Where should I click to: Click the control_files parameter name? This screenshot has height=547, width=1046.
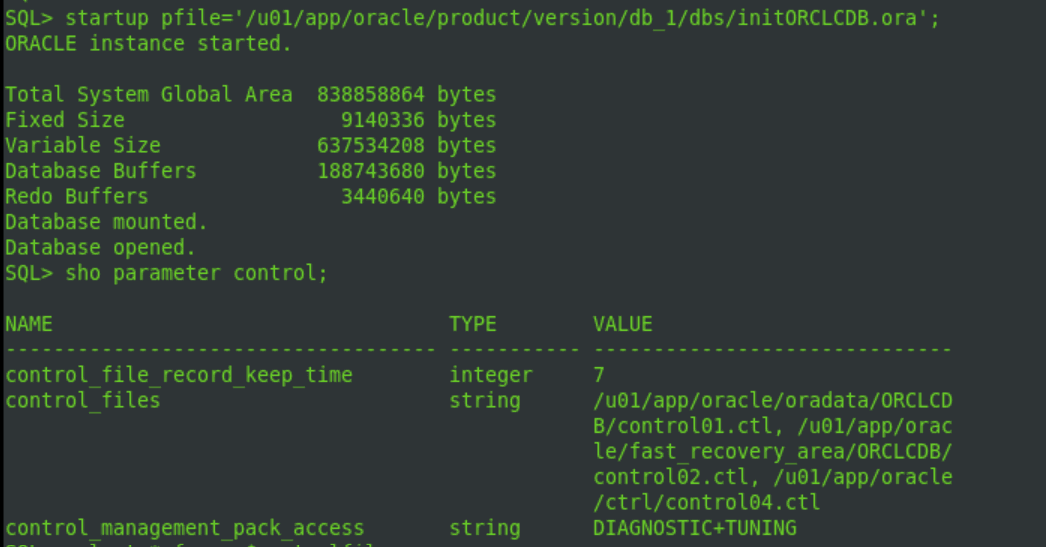tap(83, 401)
